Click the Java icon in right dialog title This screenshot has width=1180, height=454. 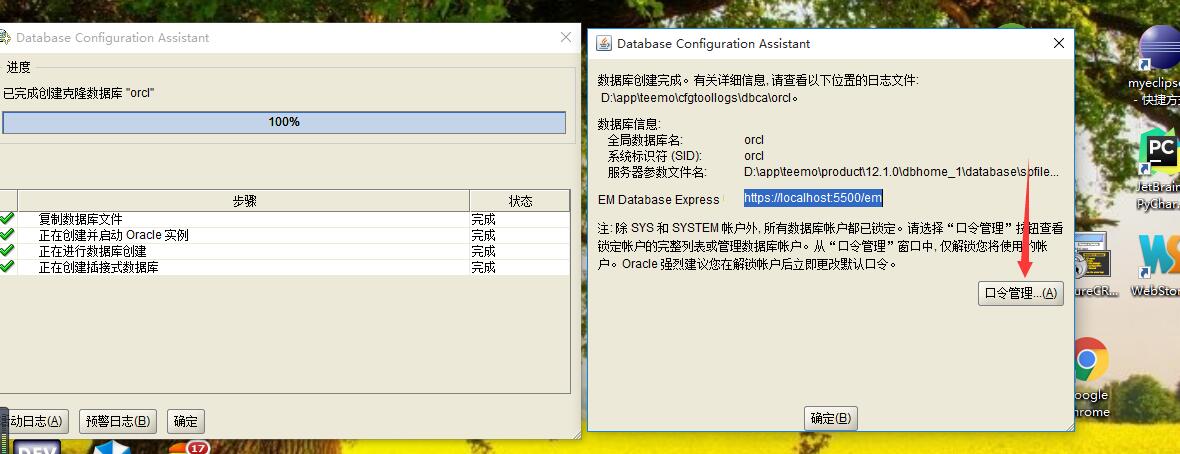point(604,44)
